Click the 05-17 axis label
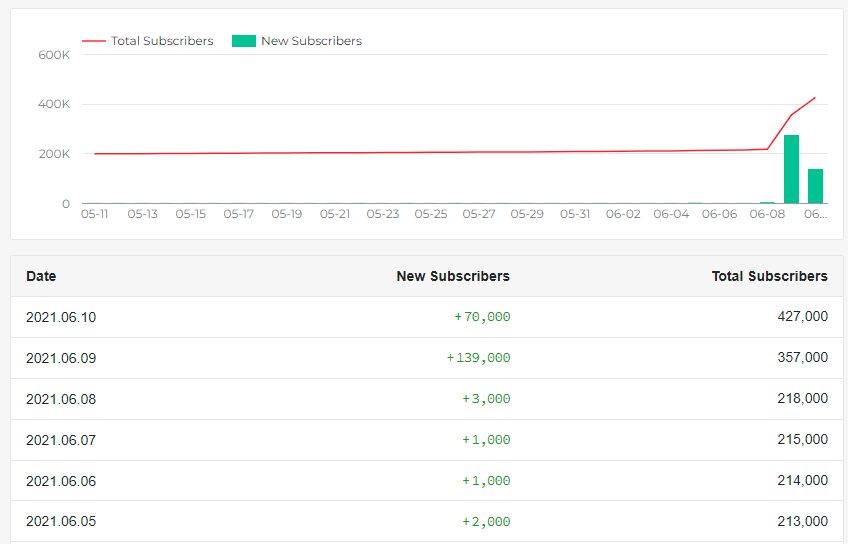This screenshot has width=848, height=544. tap(238, 214)
